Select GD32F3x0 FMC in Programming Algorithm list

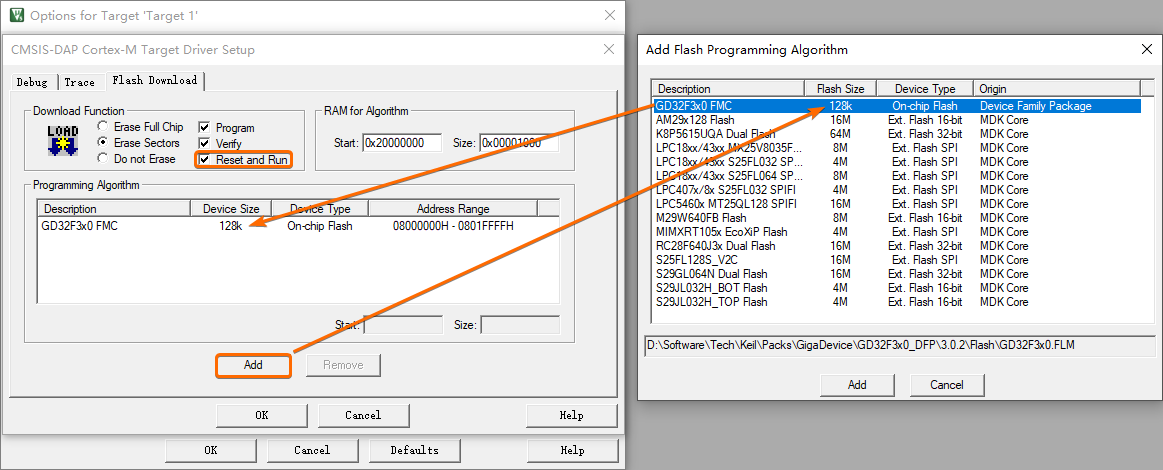pos(298,226)
